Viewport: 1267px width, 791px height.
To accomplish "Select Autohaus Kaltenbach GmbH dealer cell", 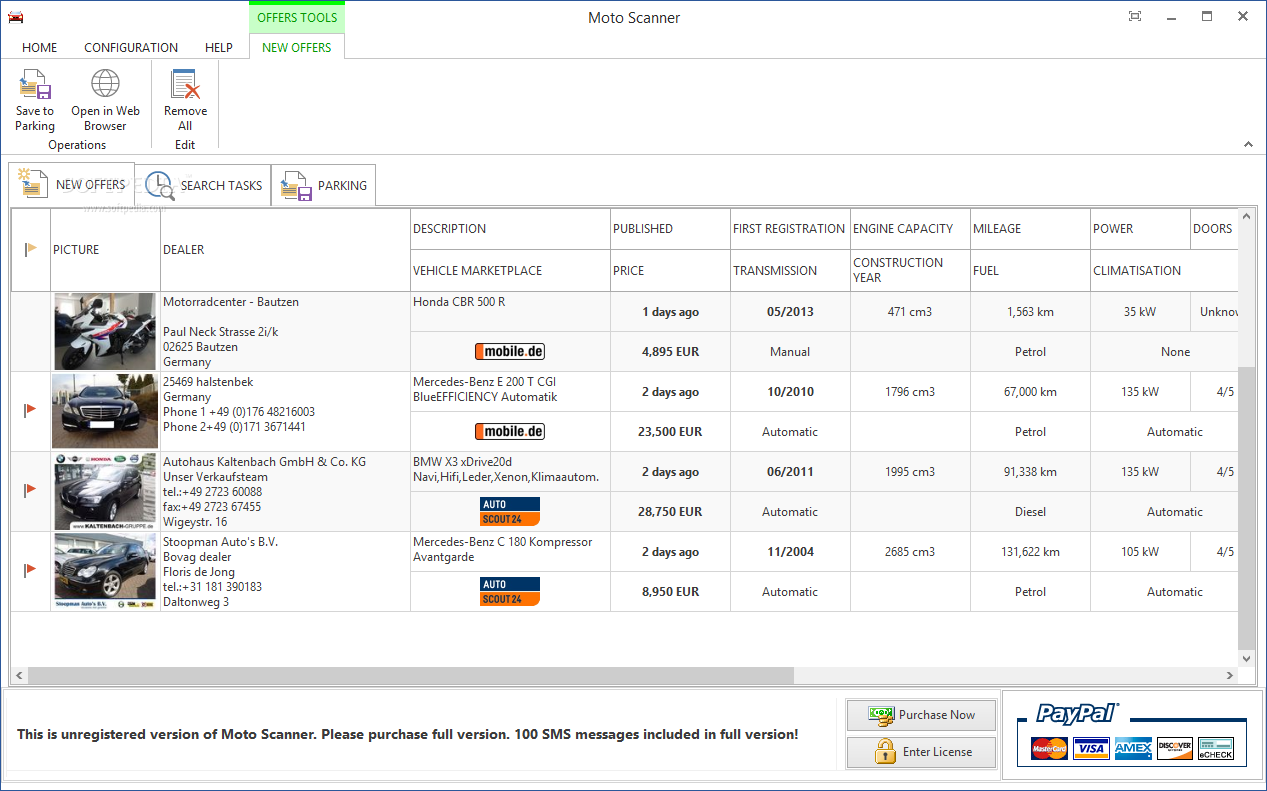I will (x=285, y=492).
